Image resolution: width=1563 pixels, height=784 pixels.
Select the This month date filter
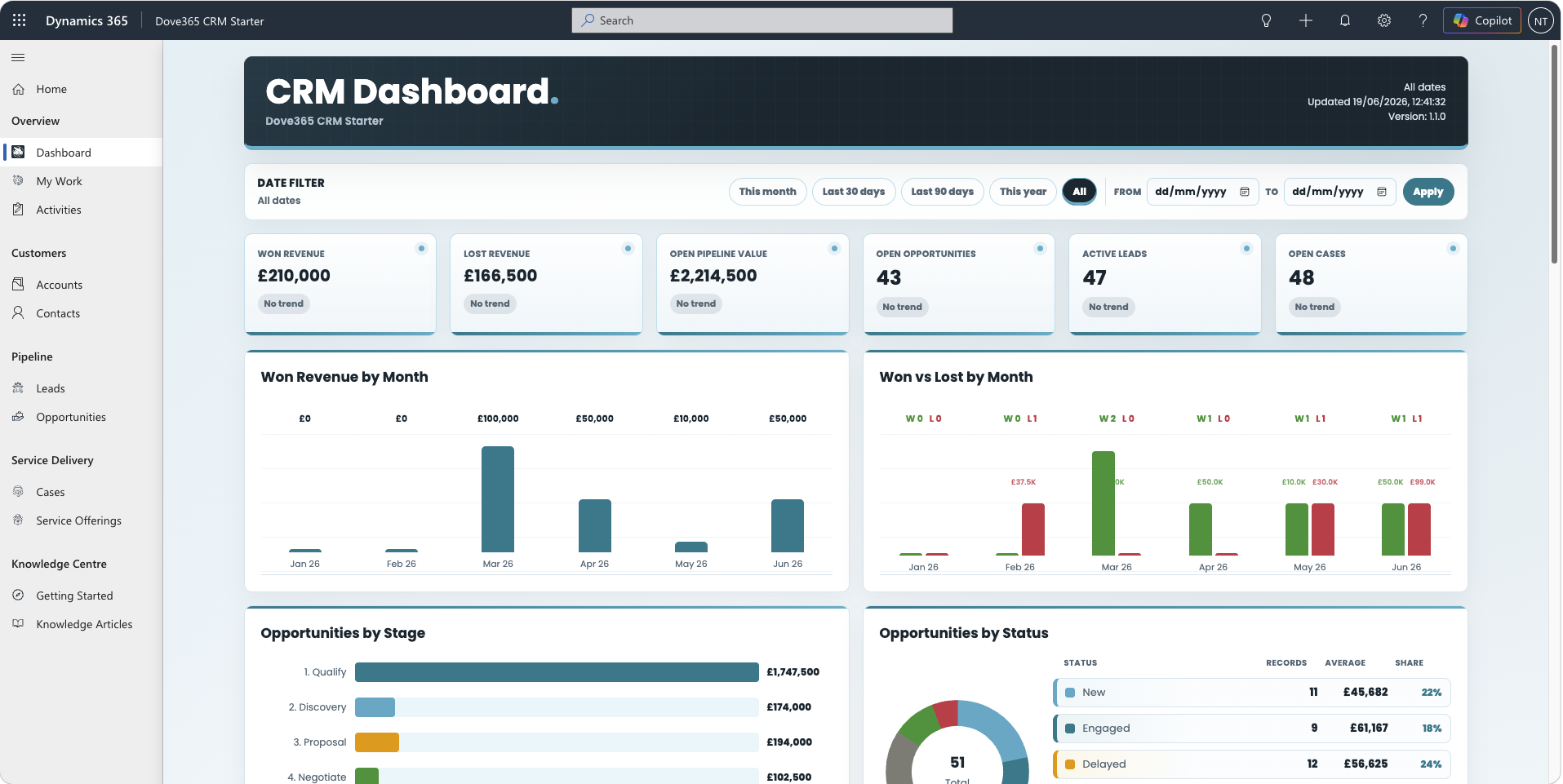point(767,192)
